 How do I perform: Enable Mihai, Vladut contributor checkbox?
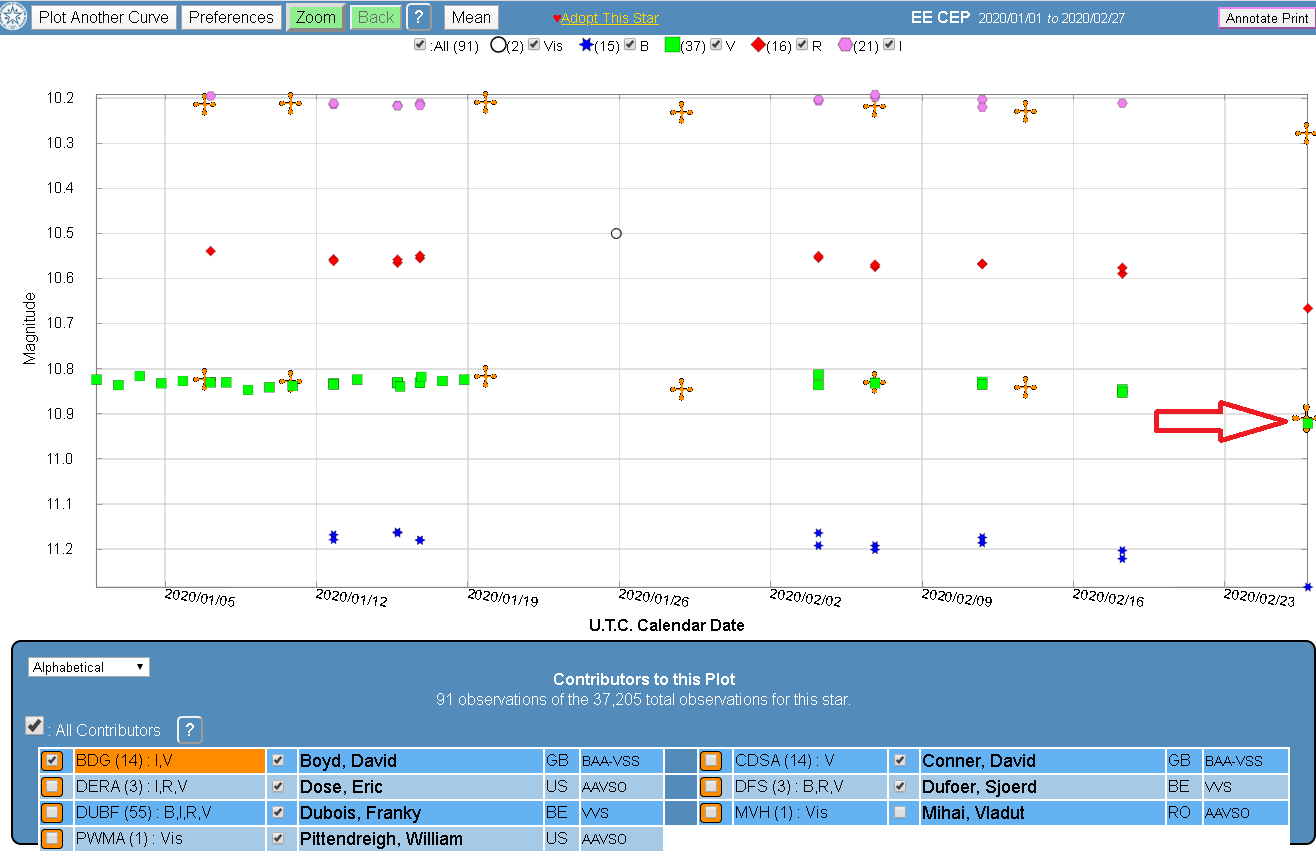click(900, 813)
